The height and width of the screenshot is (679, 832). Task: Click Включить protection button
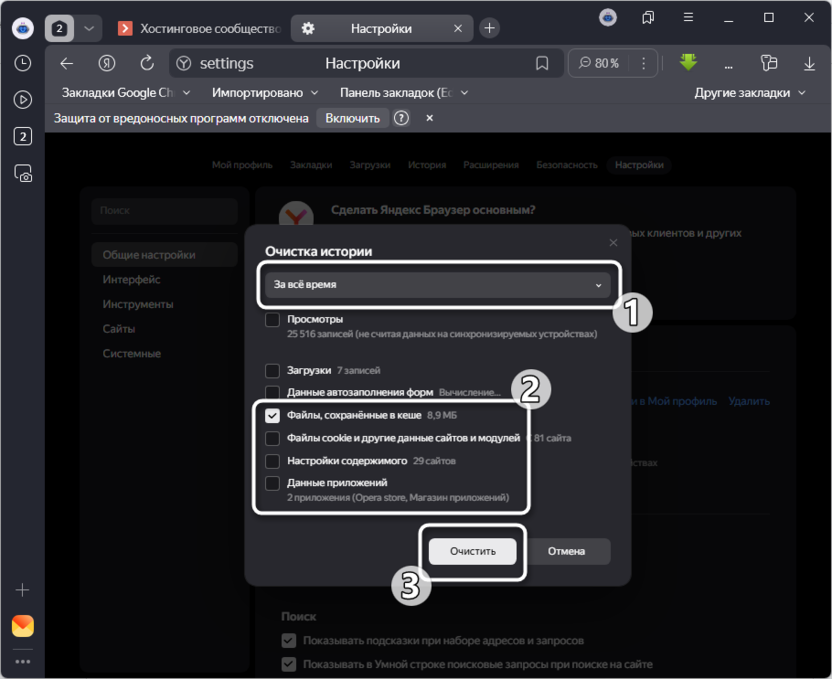tap(353, 118)
